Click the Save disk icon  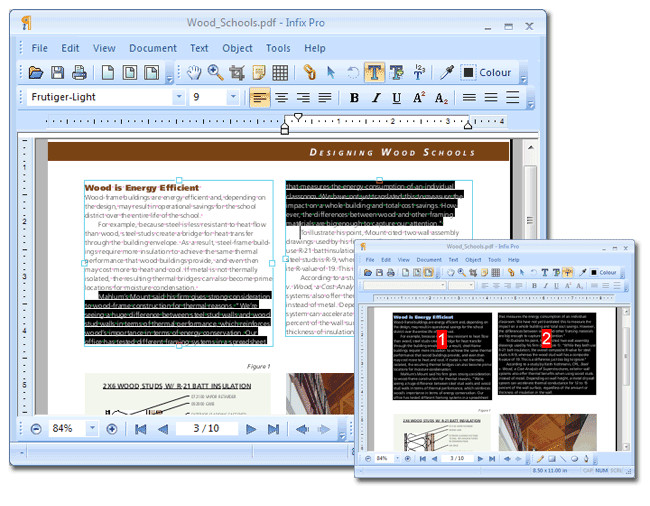(x=57, y=72)
